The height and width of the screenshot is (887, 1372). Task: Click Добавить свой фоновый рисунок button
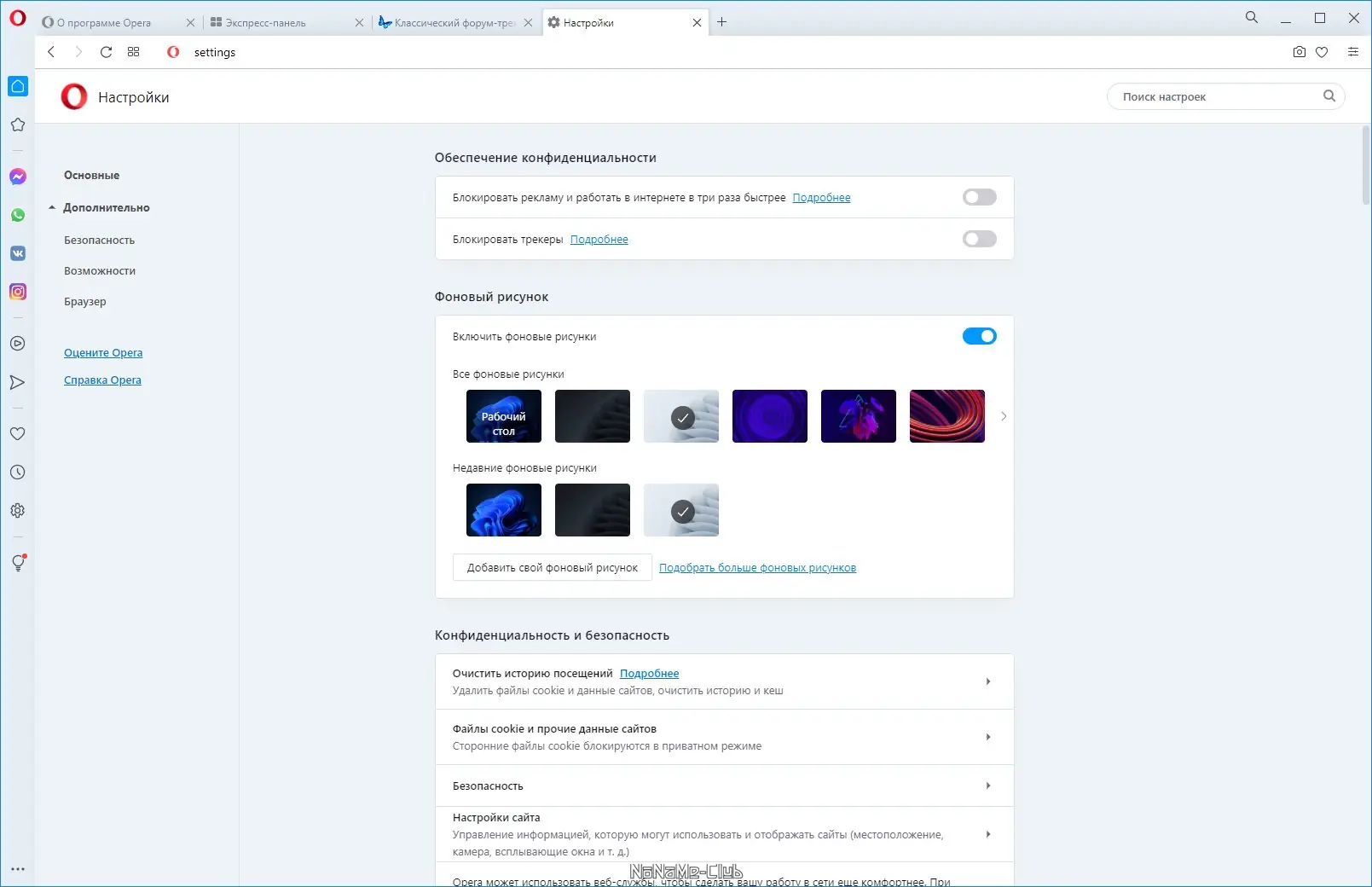coord(552,568)
